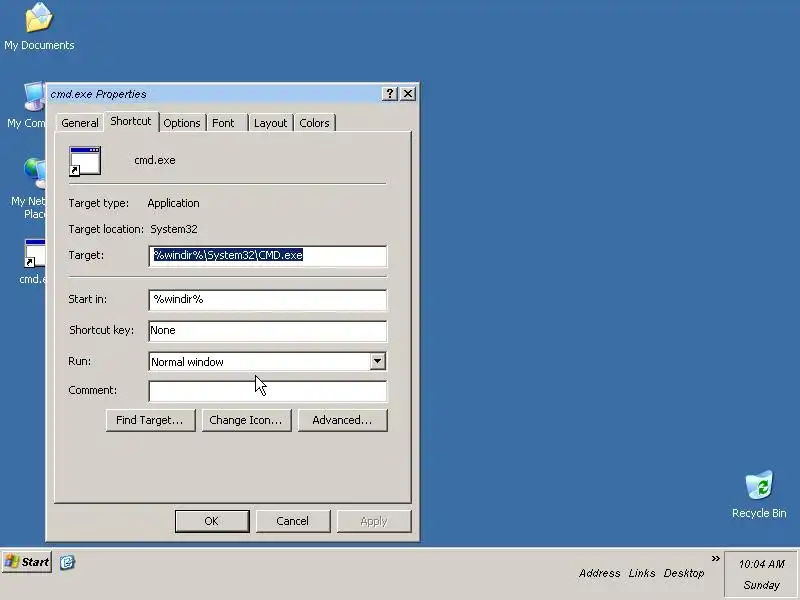Viewport: 800px width, 600px height.
Task: Focus the Shortcut key field
Action: 268,331
